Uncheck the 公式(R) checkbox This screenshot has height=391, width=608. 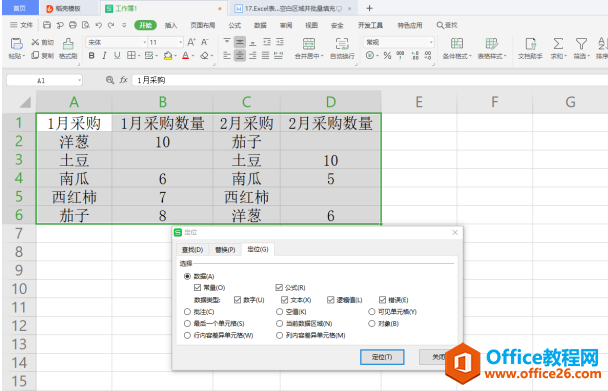coord(279,287)
